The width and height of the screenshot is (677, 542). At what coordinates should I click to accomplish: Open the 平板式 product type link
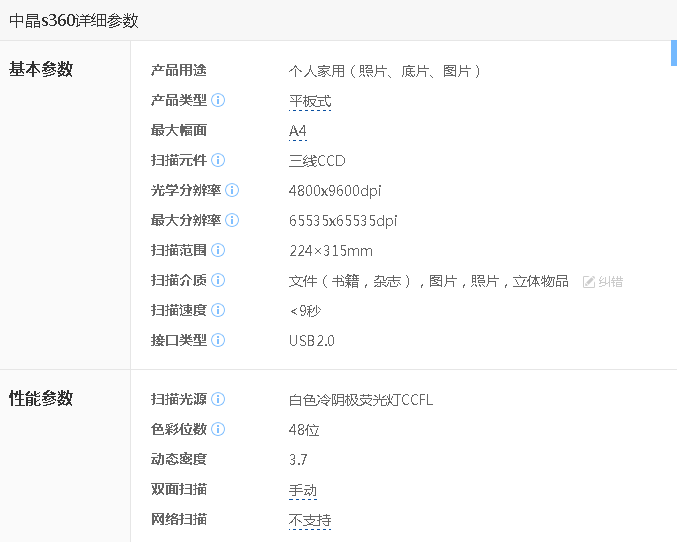pyautogui.click(x=310, y=101)
